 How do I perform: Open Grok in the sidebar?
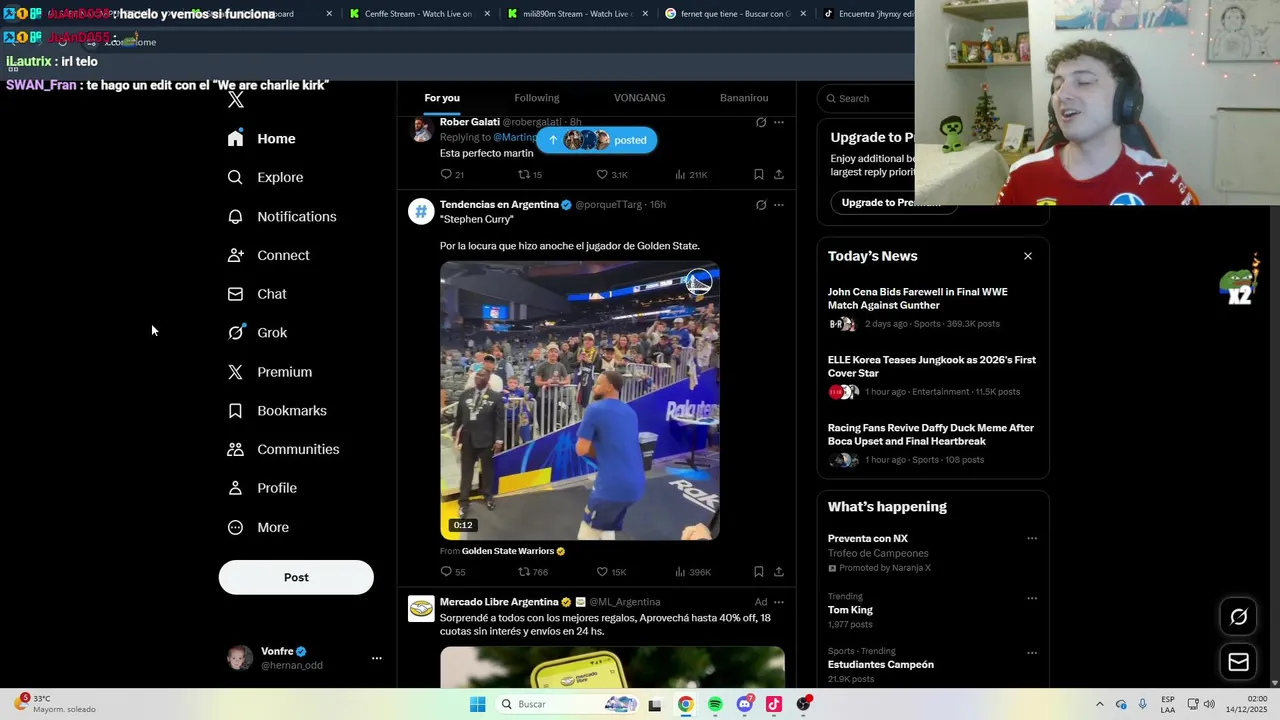(x=258, y=333)
